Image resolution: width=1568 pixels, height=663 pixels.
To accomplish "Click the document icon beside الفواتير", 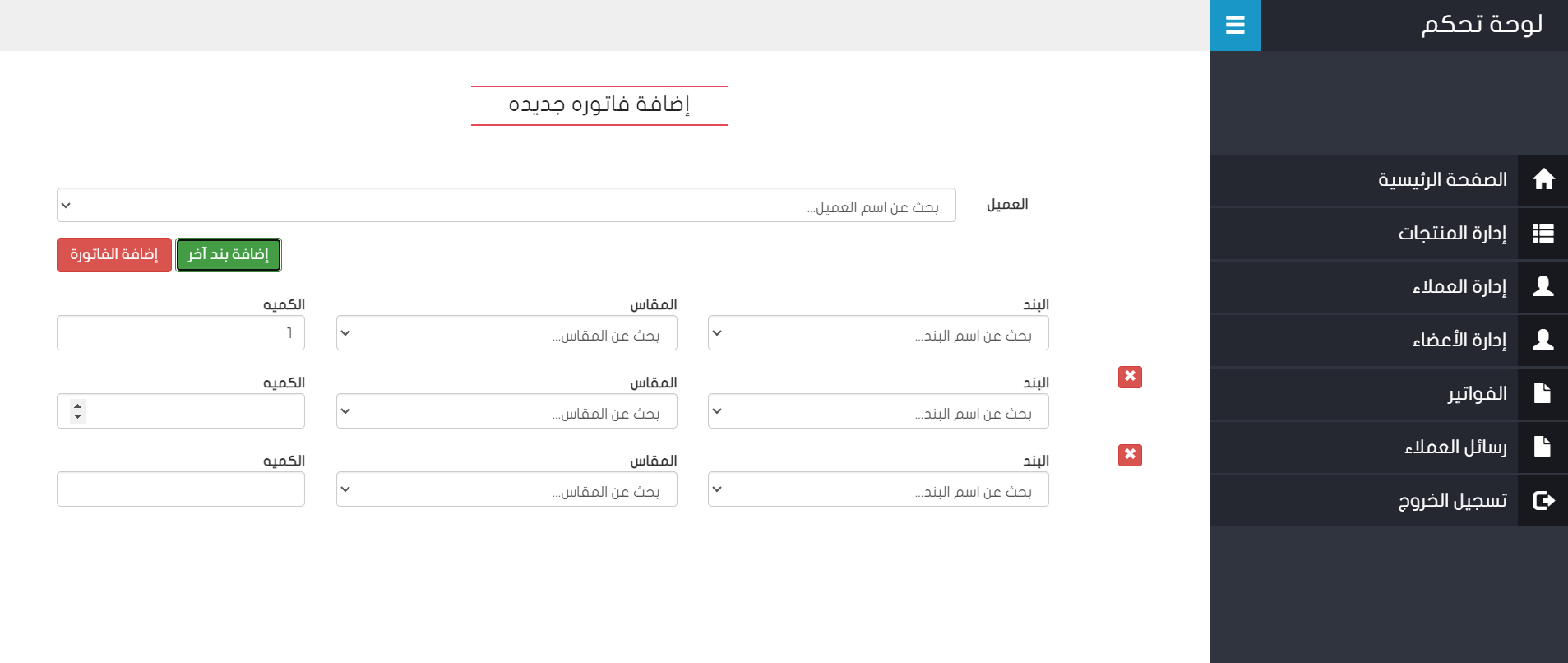I will click(1543, 393).
